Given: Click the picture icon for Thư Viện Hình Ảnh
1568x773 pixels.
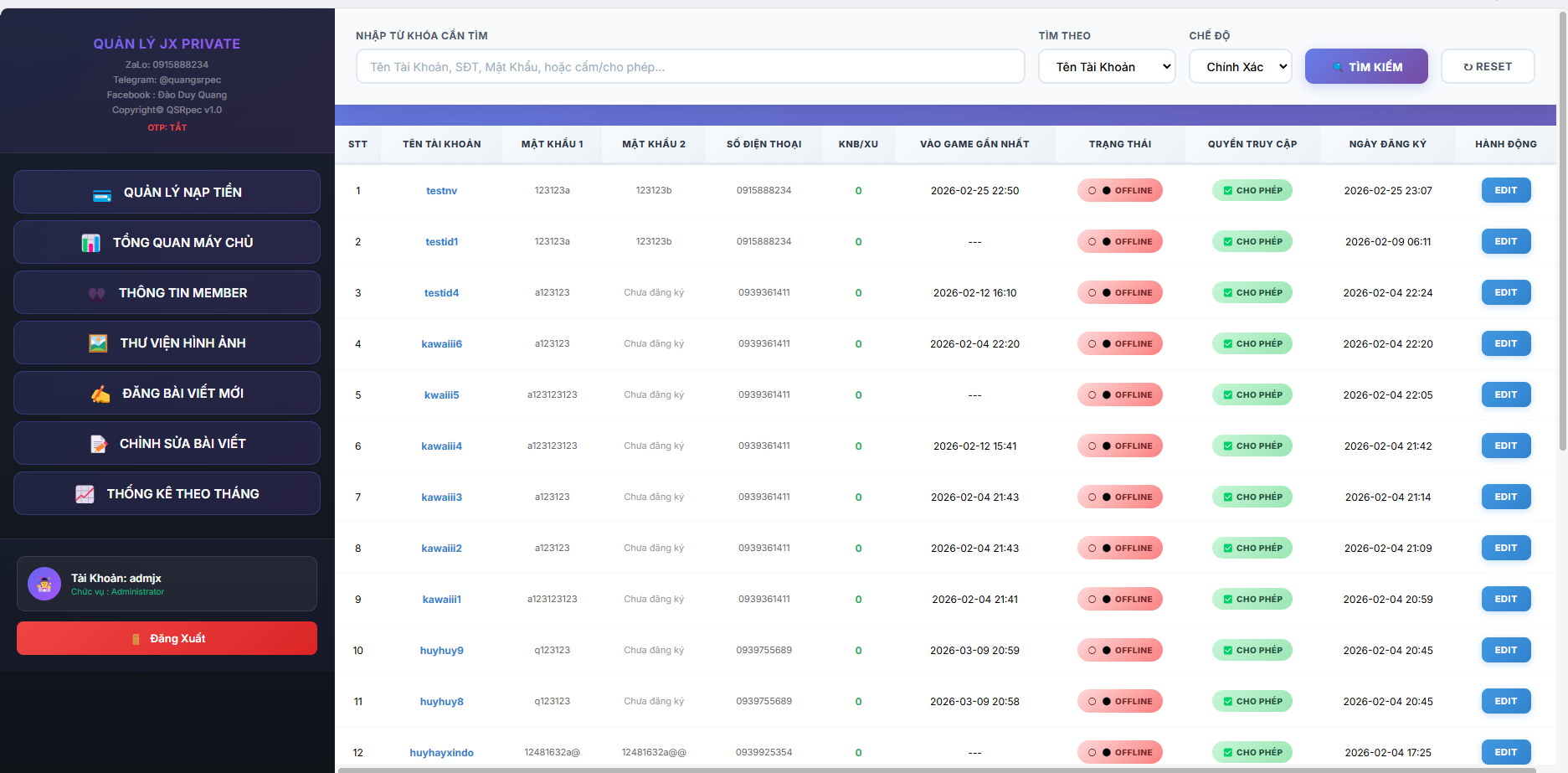Looking at the screenshot, I should 98,343.
